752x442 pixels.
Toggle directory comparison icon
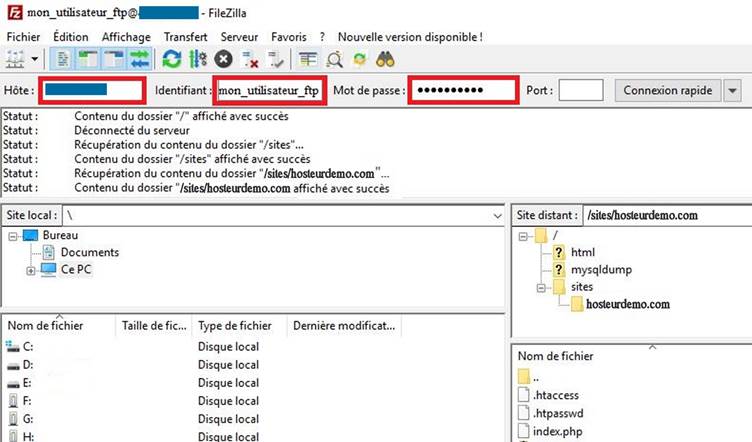coord(334,59)
